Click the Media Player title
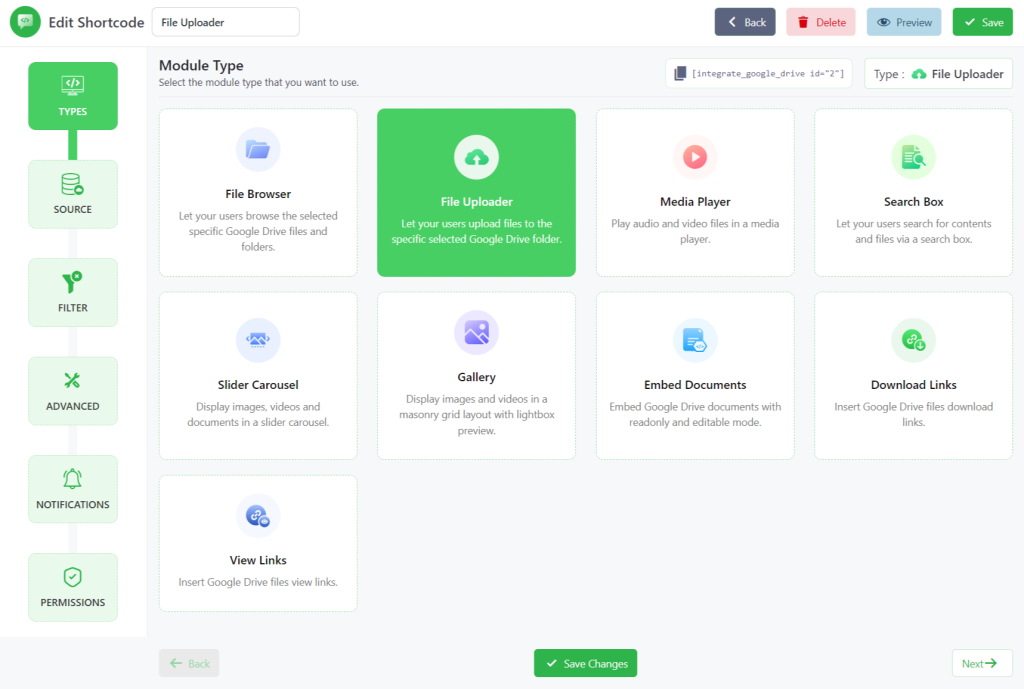 point(695,202)
